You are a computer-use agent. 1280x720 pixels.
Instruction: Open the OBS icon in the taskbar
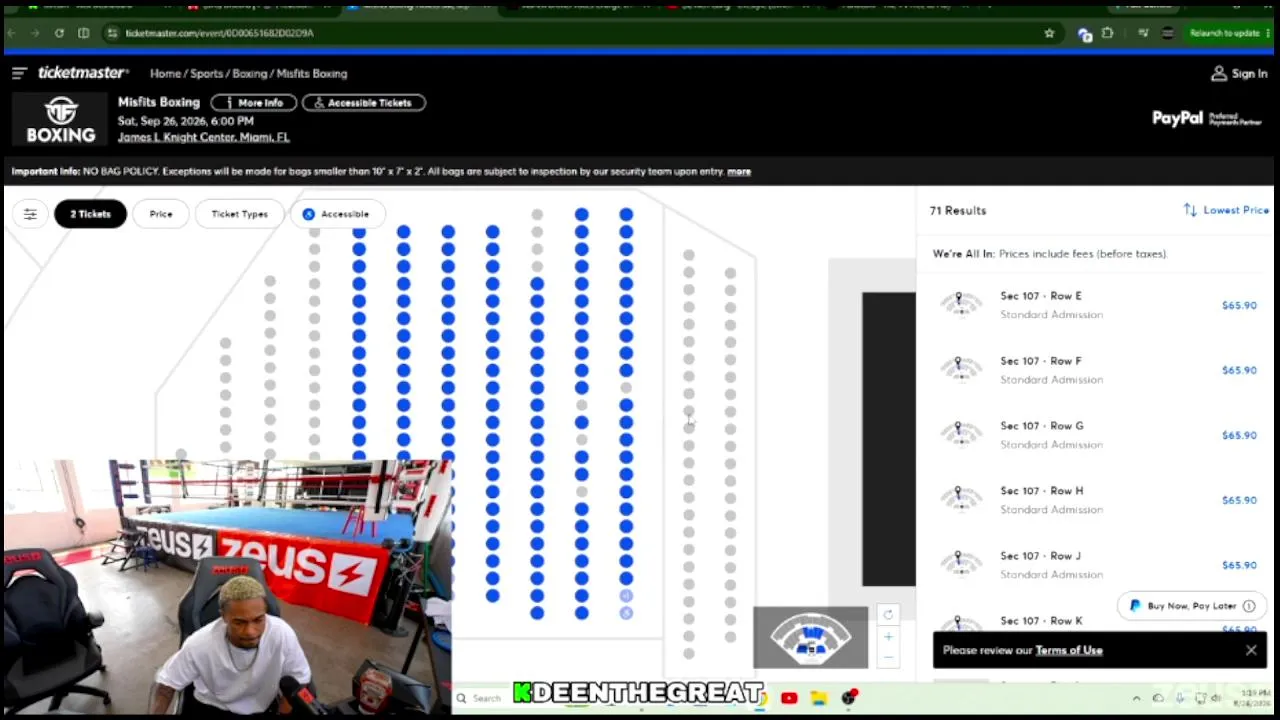click(849, 698)
